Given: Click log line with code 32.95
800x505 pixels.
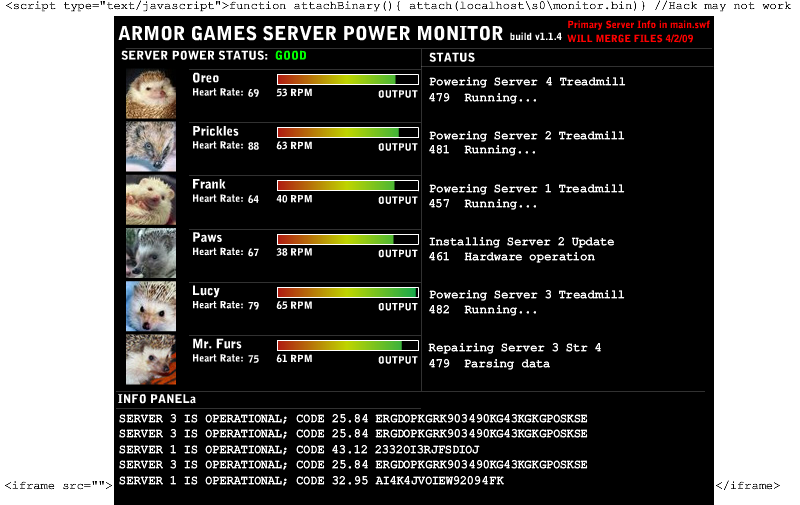Looking at the screenshot, I should coord(311,481).
